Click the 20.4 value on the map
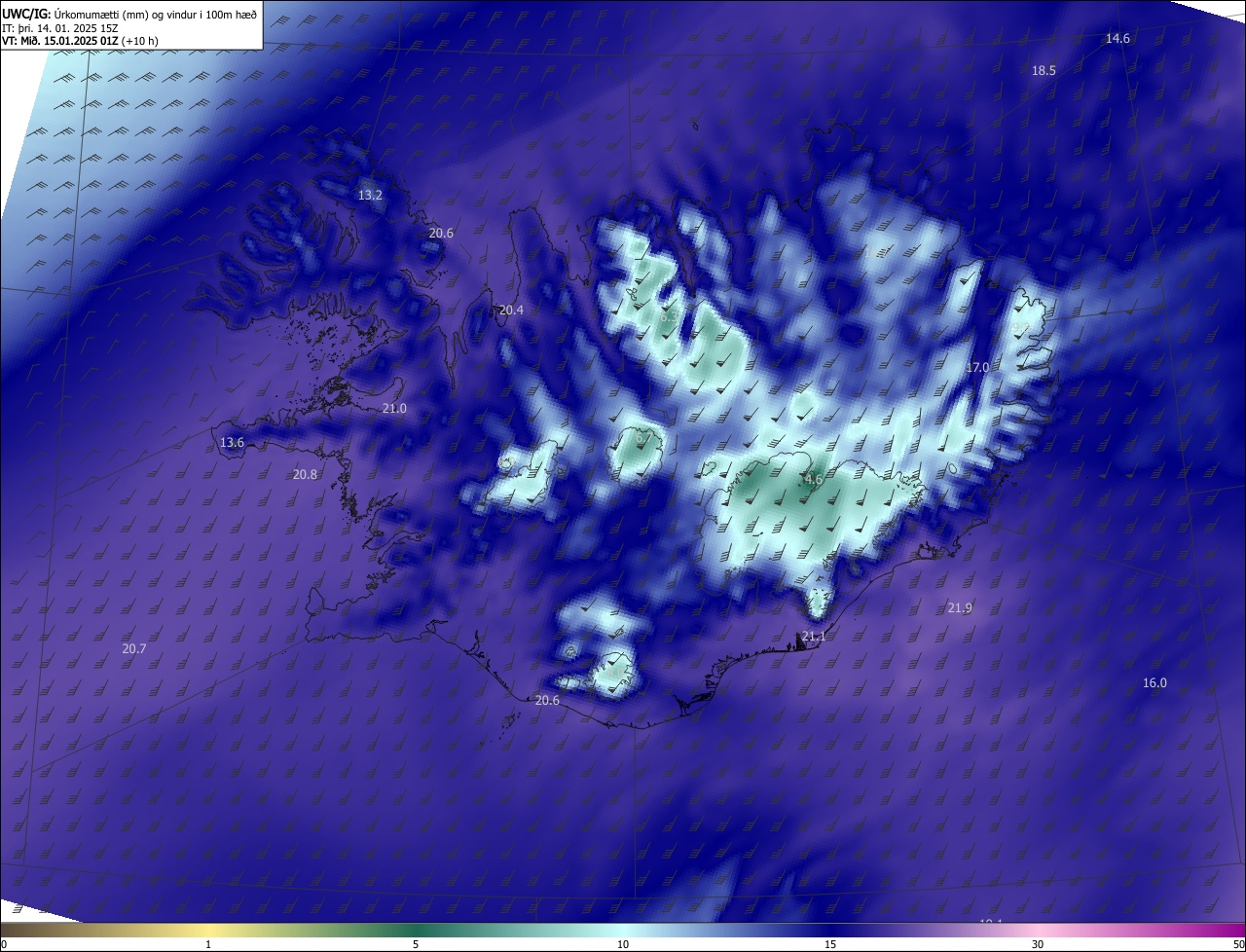This screenshot has height=952, width=1246. click(511, 311)
